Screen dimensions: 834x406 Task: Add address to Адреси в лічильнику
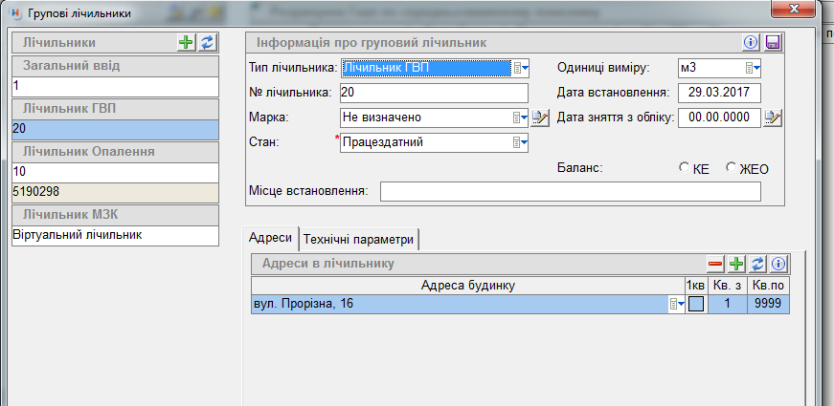tap(736, 264)
